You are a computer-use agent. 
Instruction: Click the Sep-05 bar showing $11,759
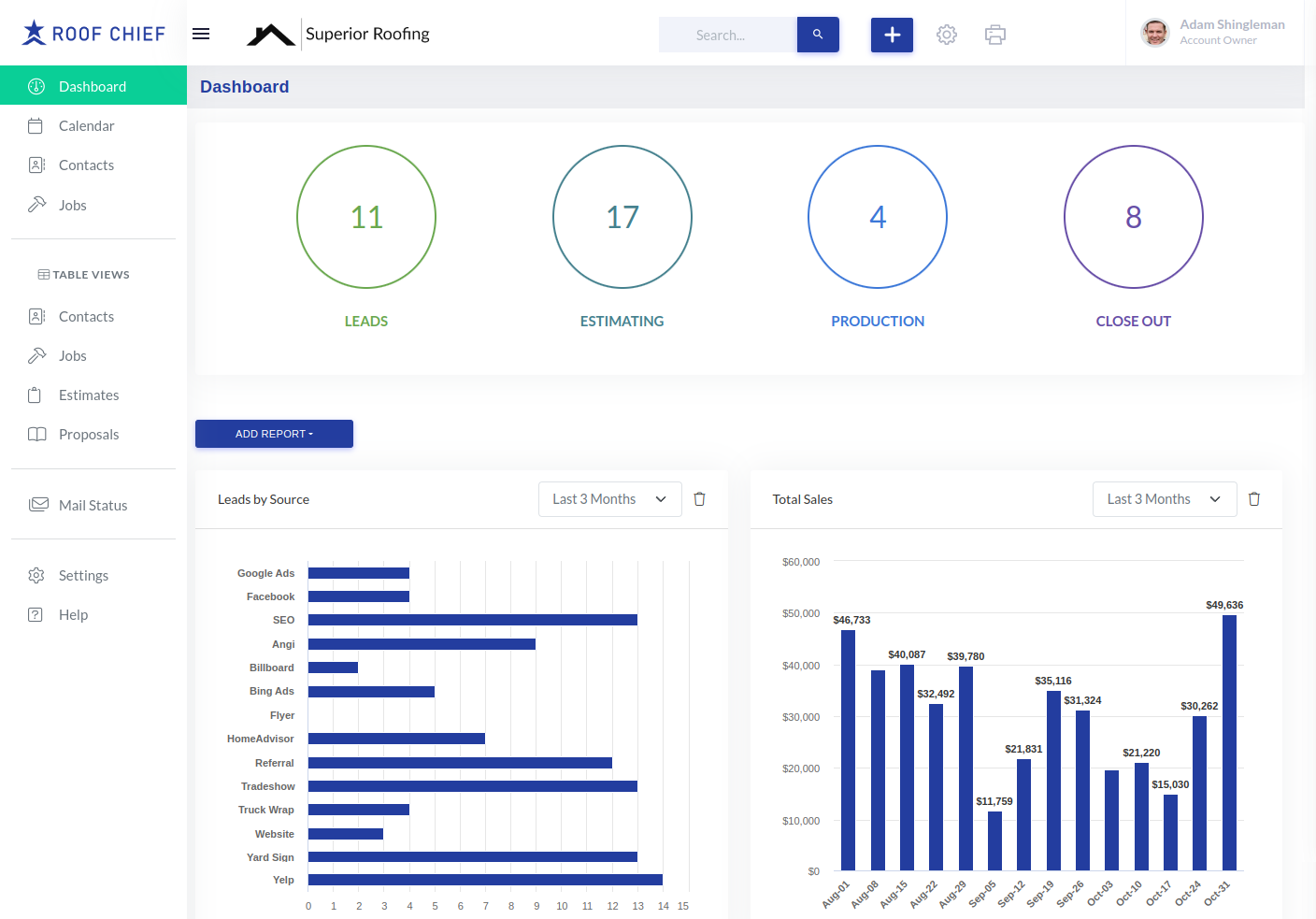[994, 840]
